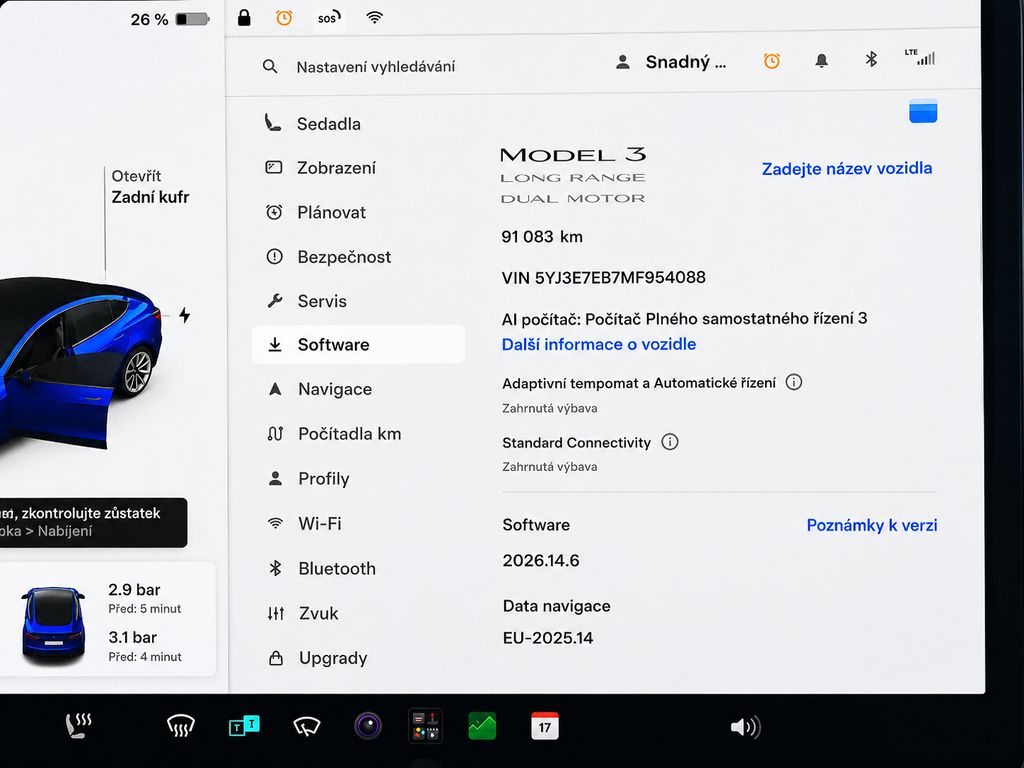Open the Zobrazení settings menu
1024x768 pixels.
(x=358, y=168)
